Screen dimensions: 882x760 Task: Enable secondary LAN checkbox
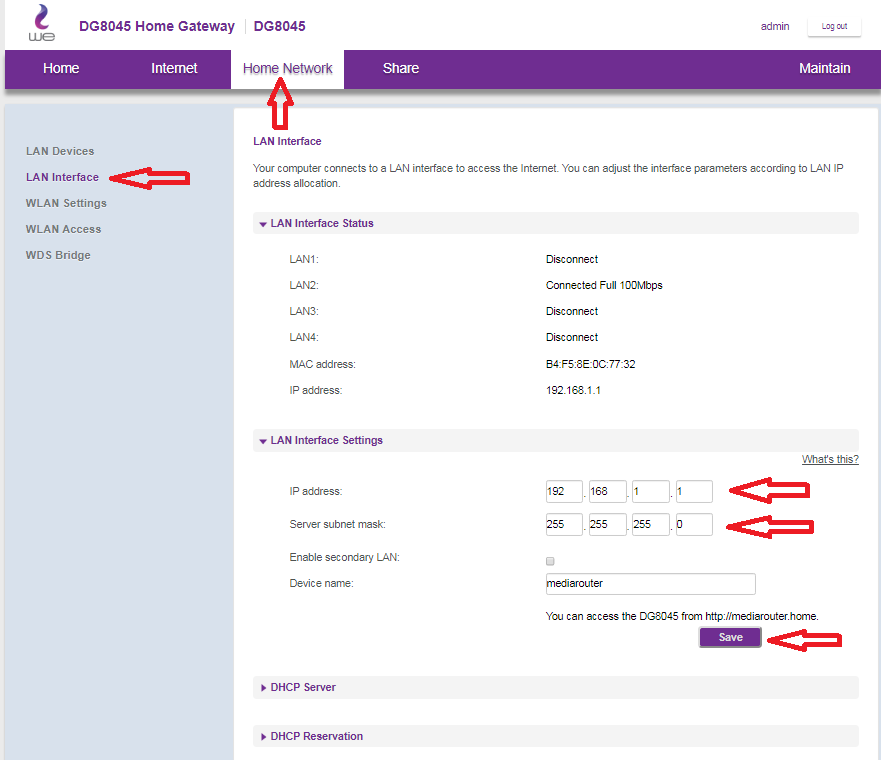pos(550,561)
